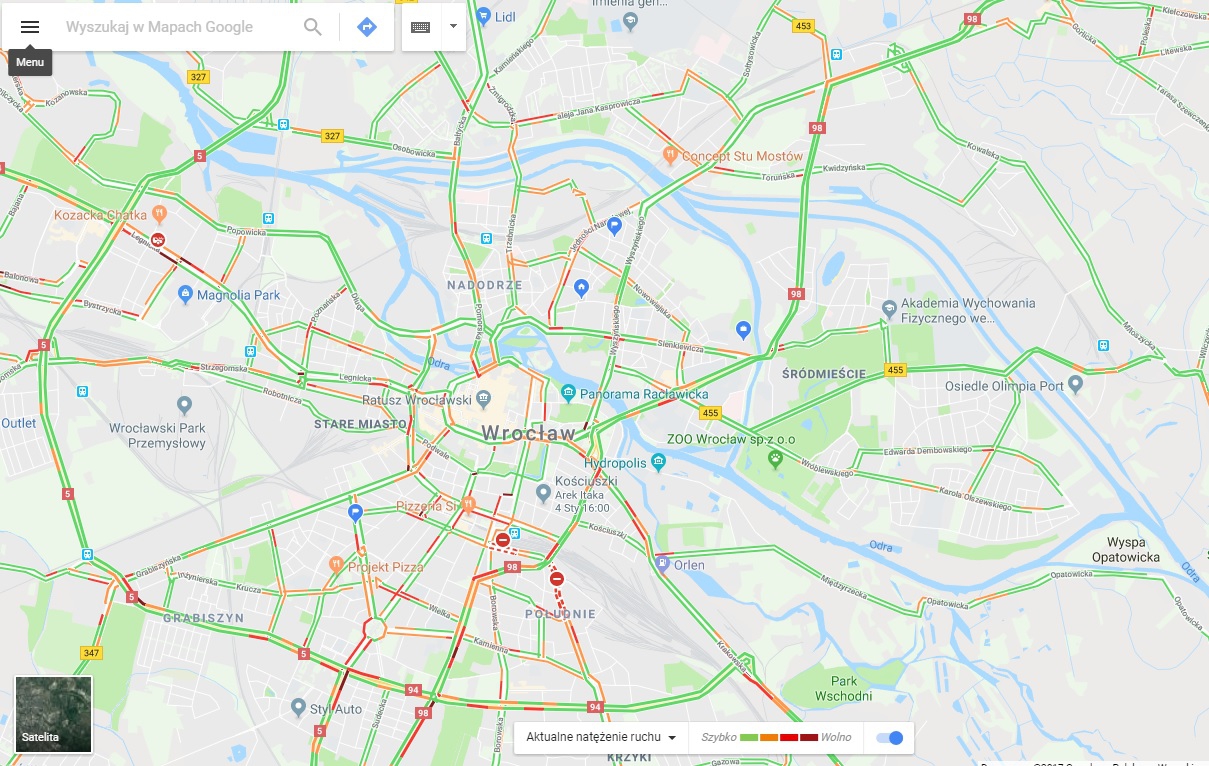Expand the Aktualne natężenie ruchu dropdown
This screenshot has height=766, width=1209.
click(x=601, y=738)
